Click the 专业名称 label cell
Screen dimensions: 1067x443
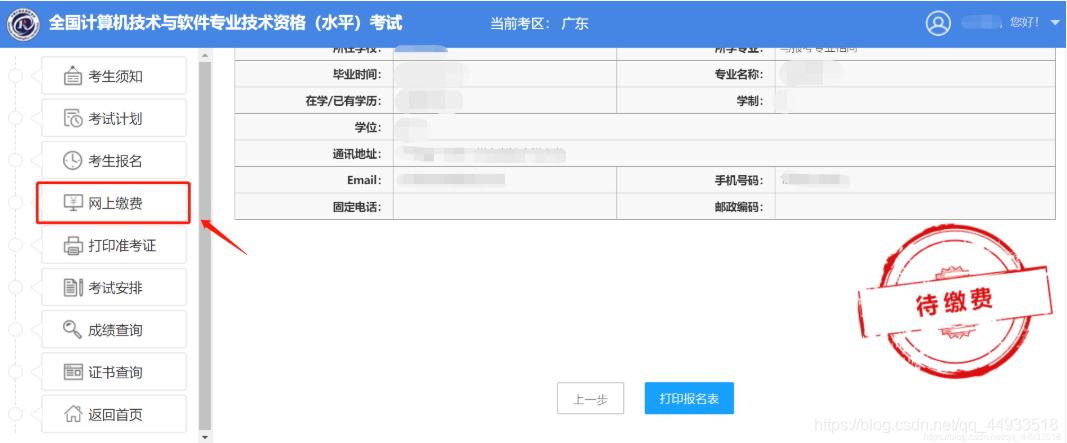point(696,74)
